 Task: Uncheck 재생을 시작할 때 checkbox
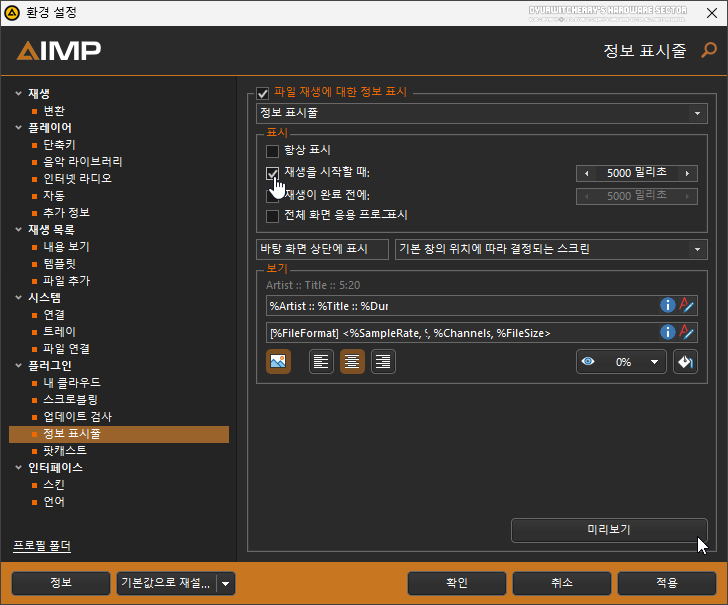272,173
